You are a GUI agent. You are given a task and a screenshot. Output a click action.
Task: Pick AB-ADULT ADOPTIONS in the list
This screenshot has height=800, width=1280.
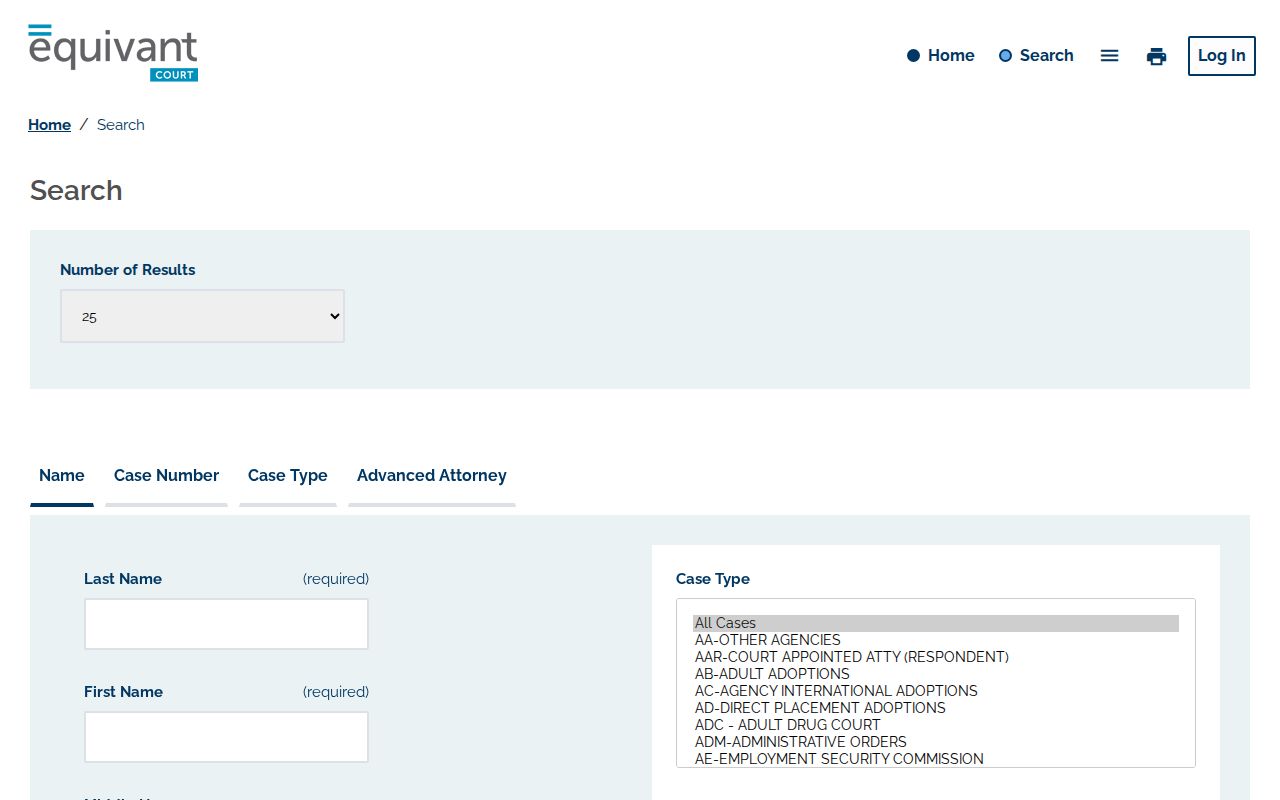(x=936, y=674)
